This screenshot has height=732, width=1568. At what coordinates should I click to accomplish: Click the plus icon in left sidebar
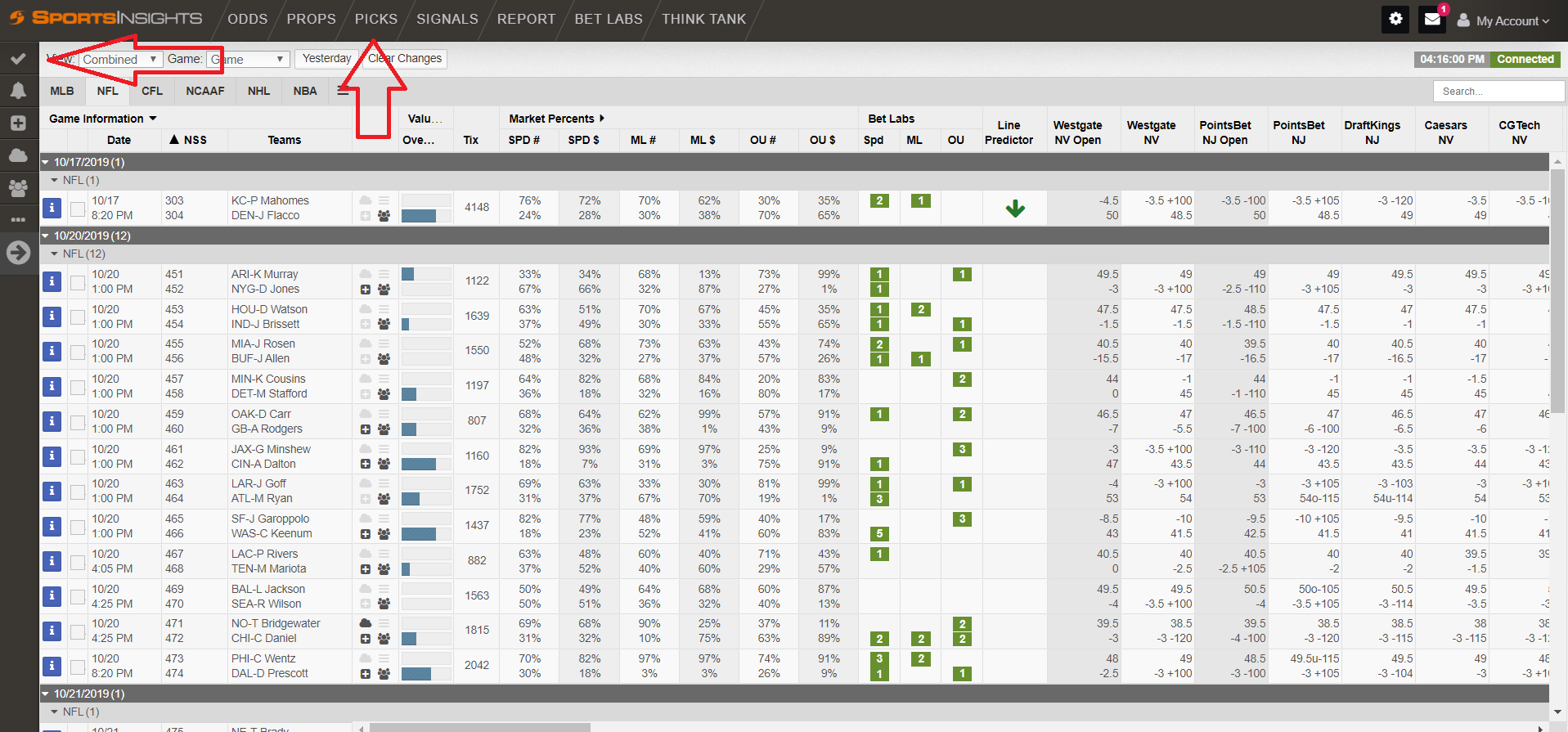(x=18, y=123)
